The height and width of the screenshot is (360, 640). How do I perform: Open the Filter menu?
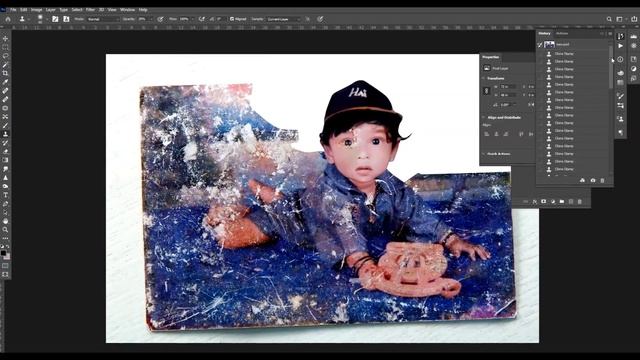(90, 9)
